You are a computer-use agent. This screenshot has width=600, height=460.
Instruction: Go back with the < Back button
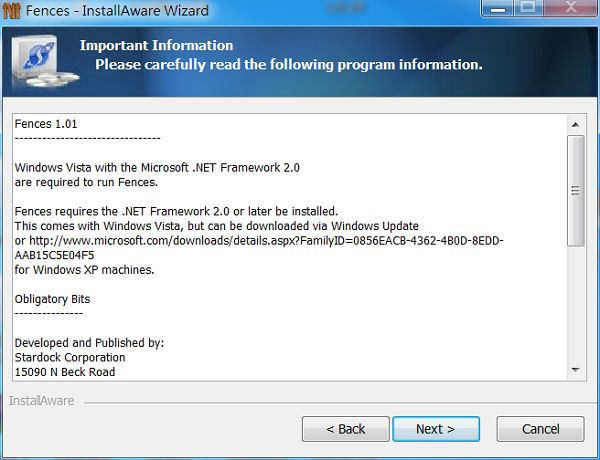coord(346,429)
